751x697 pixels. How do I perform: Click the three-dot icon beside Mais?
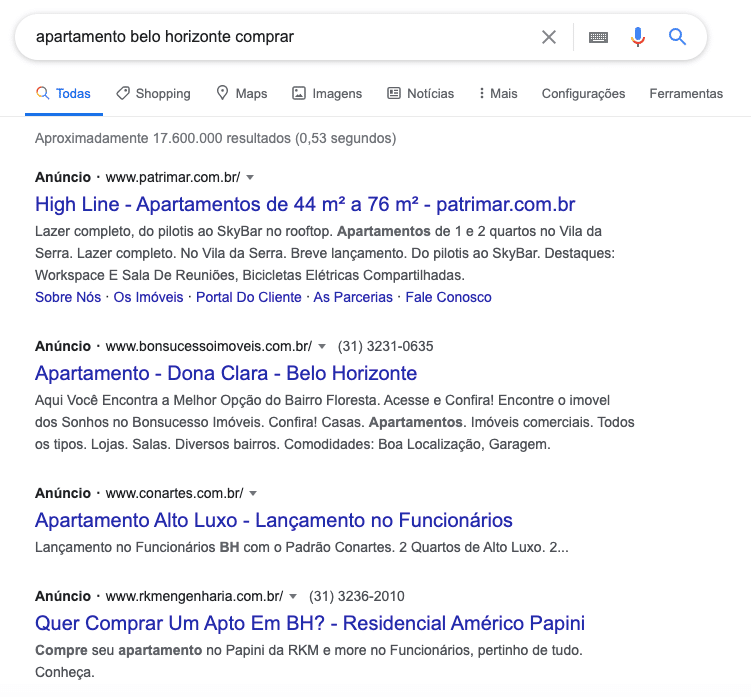(x=482, y=93)
